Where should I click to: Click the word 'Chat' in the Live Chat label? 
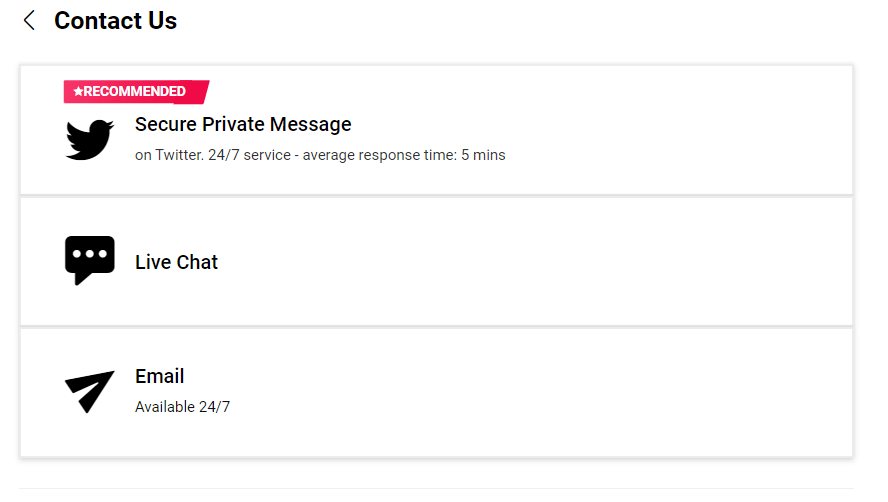197,262
